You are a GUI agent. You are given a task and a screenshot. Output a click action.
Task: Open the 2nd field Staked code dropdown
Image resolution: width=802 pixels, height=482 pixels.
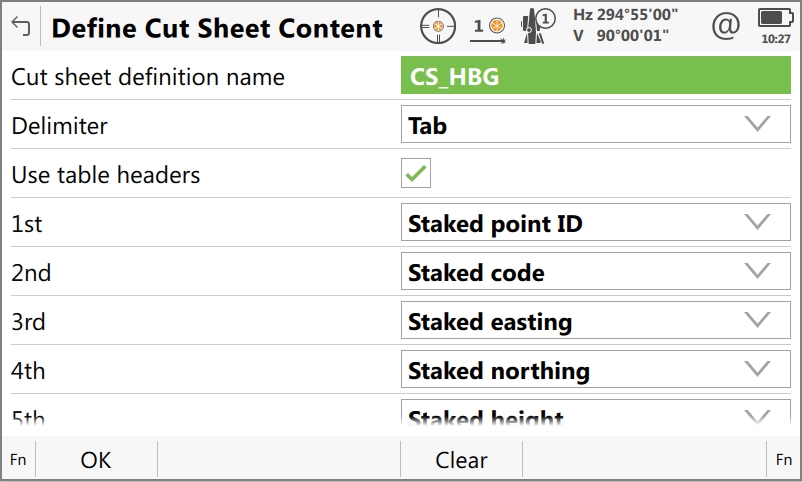595,272
